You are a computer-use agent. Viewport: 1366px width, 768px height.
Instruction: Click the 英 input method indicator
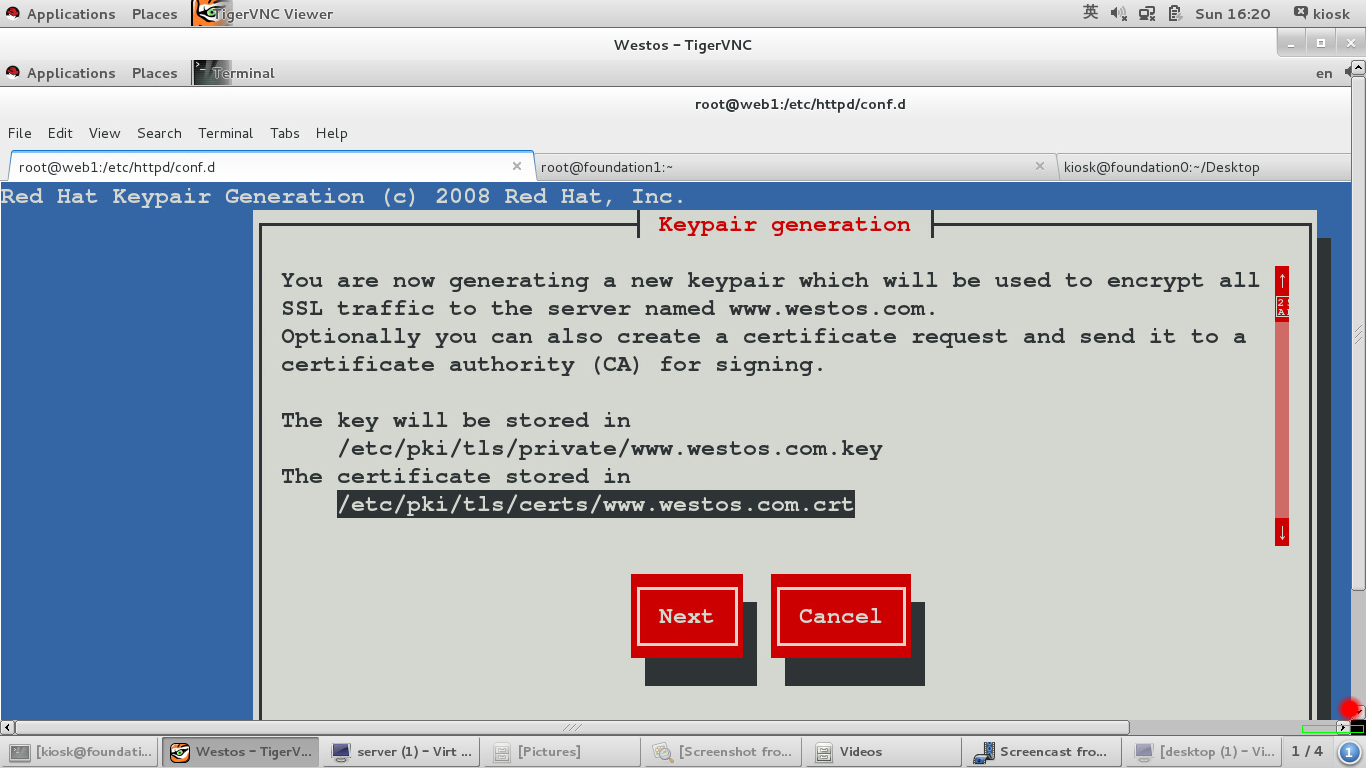pos(1090,13)
